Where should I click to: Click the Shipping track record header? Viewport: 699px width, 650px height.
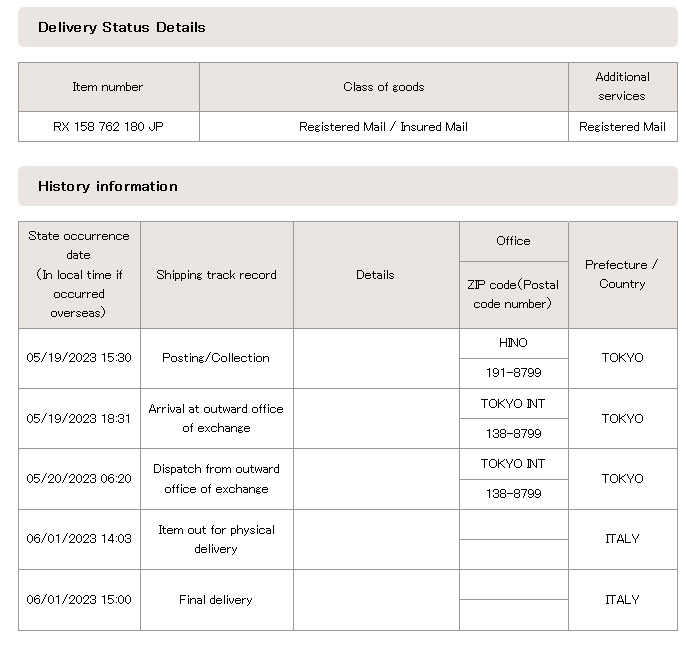pos(216,275)
